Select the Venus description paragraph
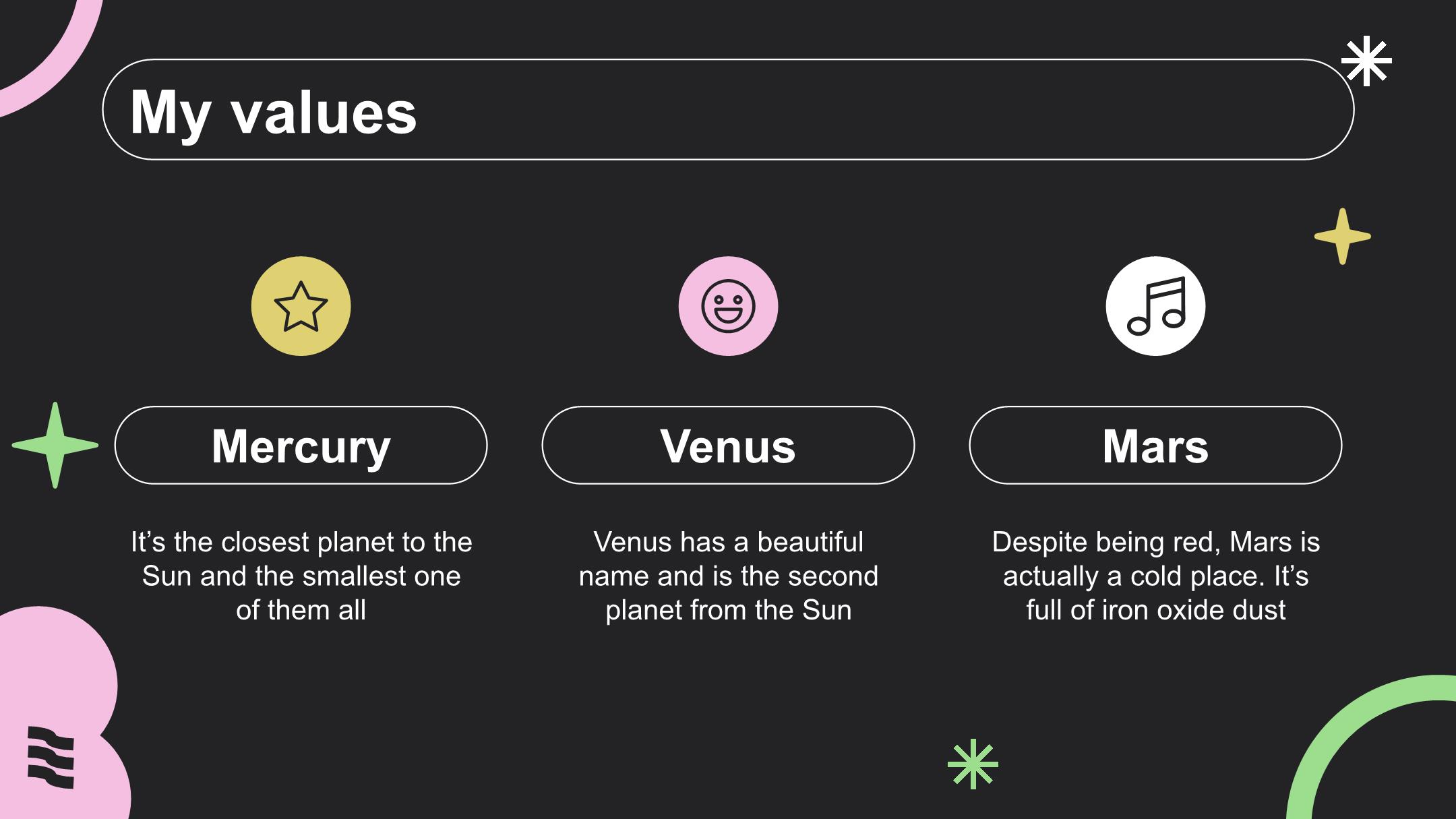Image resolution: width=1456 pixels, height=819 pixels. [x=728, y=576]
